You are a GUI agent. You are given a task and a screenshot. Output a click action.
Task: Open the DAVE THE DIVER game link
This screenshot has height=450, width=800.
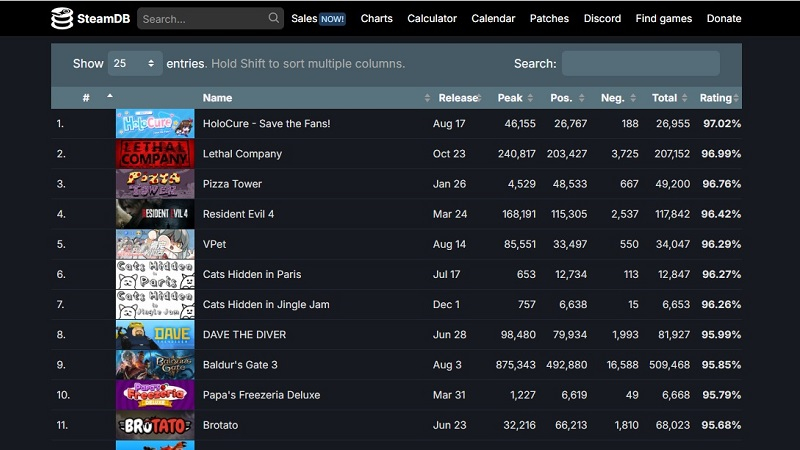(x=243, y=335)
